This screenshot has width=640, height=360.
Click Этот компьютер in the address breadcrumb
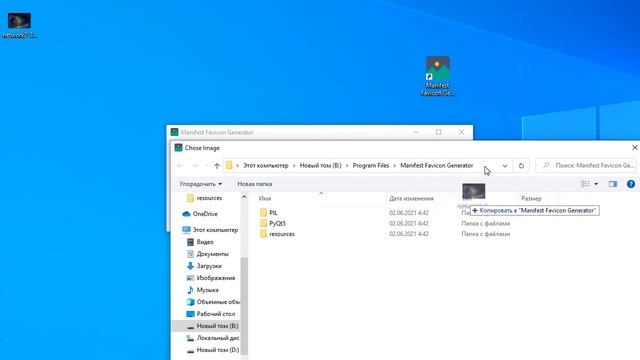[266, 166]
